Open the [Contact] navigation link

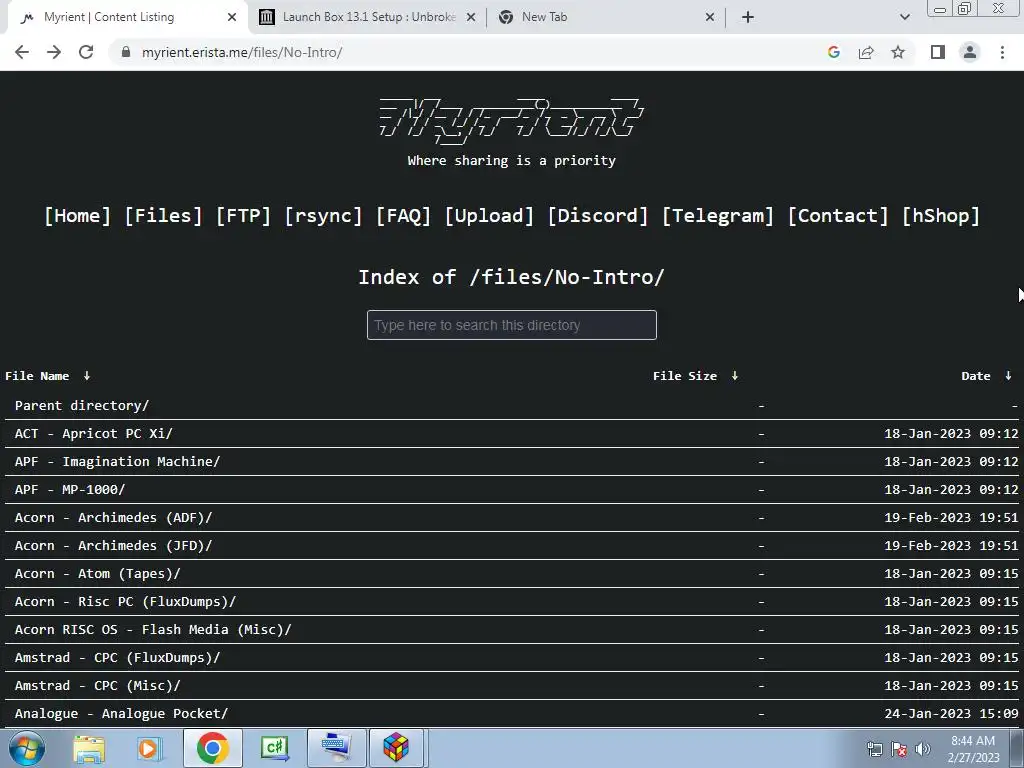[838, 216]
